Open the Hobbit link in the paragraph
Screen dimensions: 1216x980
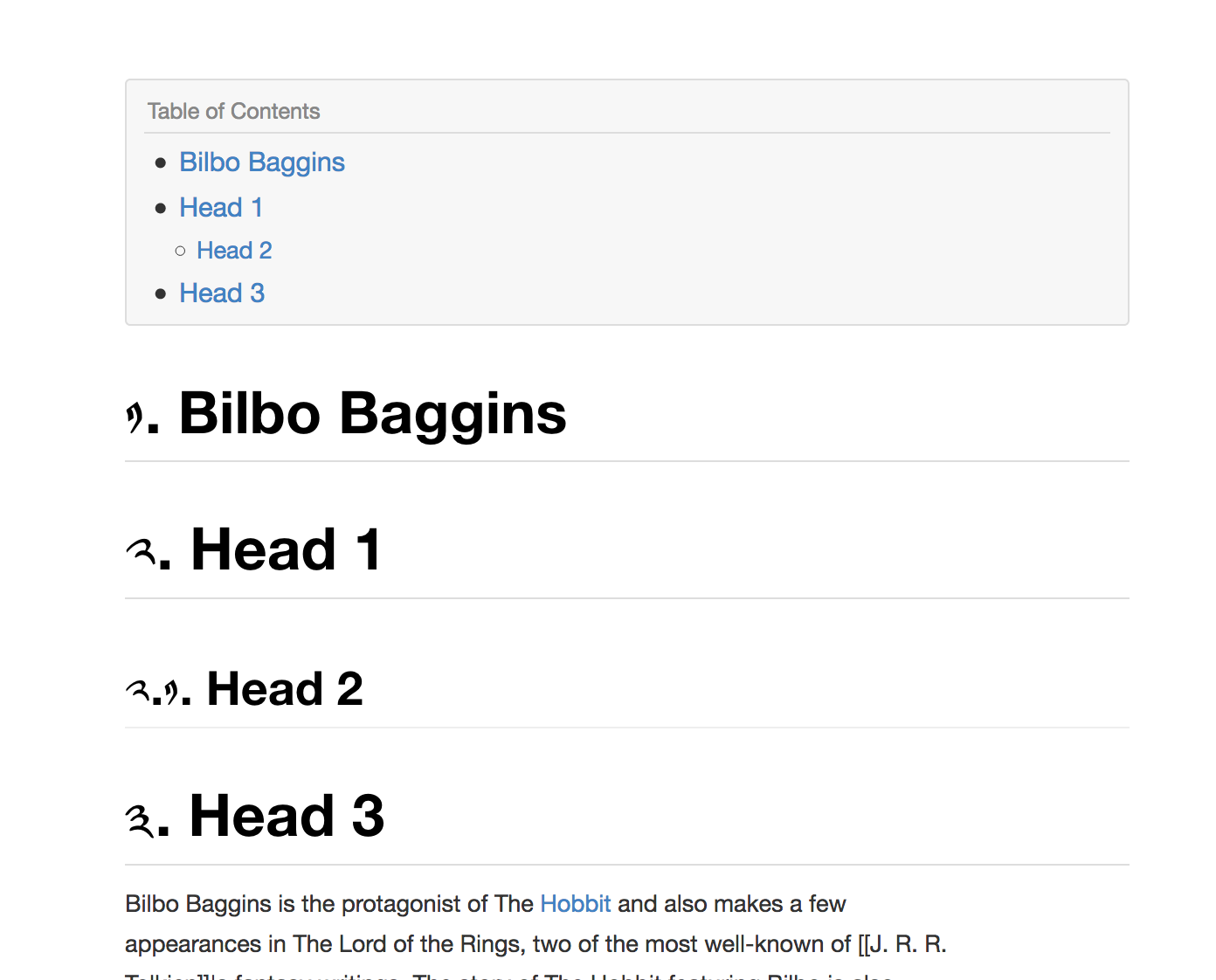(x=575, y=904)
